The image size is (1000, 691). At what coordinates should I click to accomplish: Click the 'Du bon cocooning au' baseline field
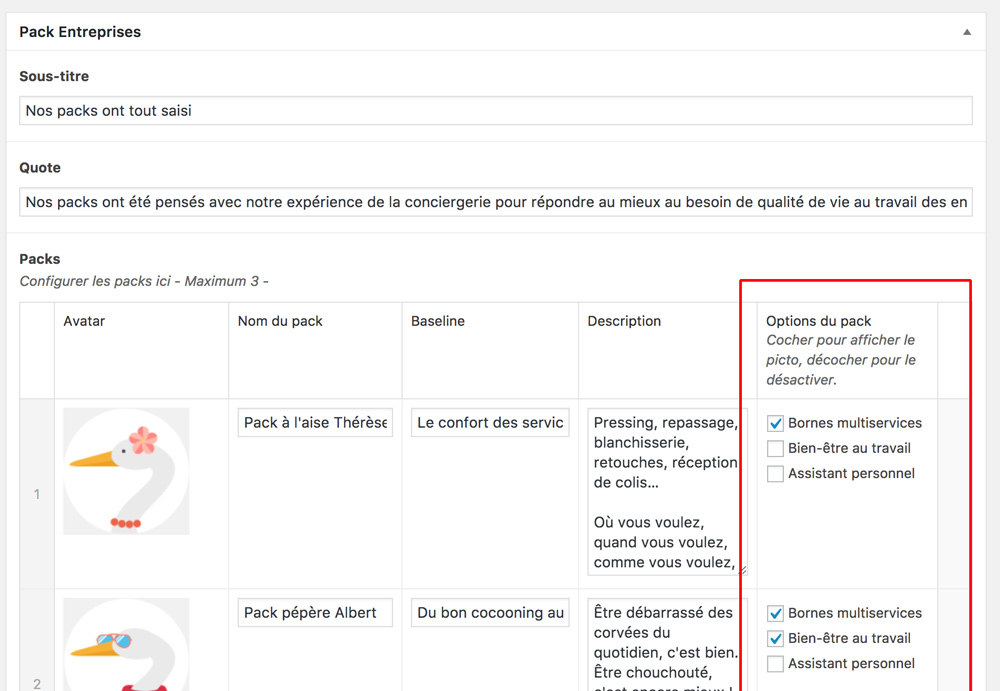490,613
